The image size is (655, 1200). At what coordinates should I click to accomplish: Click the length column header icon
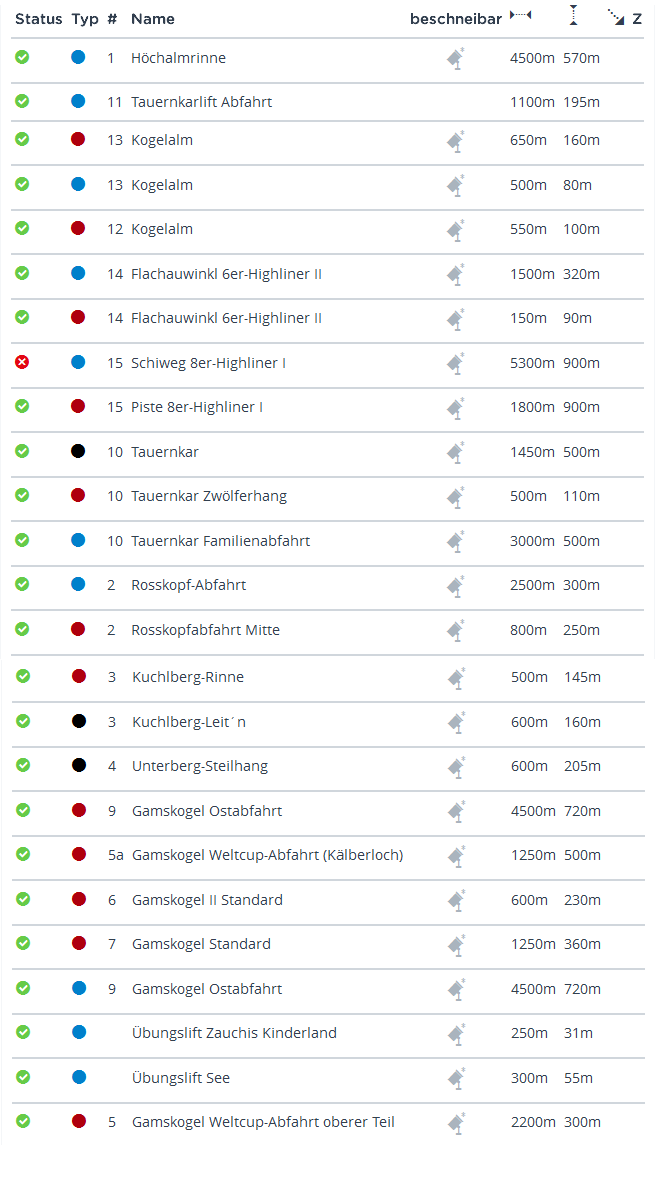521,16
